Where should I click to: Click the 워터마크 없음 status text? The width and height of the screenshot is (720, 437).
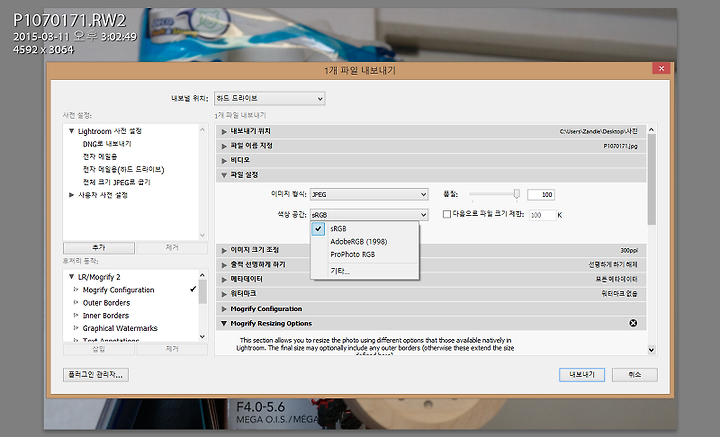619,294
